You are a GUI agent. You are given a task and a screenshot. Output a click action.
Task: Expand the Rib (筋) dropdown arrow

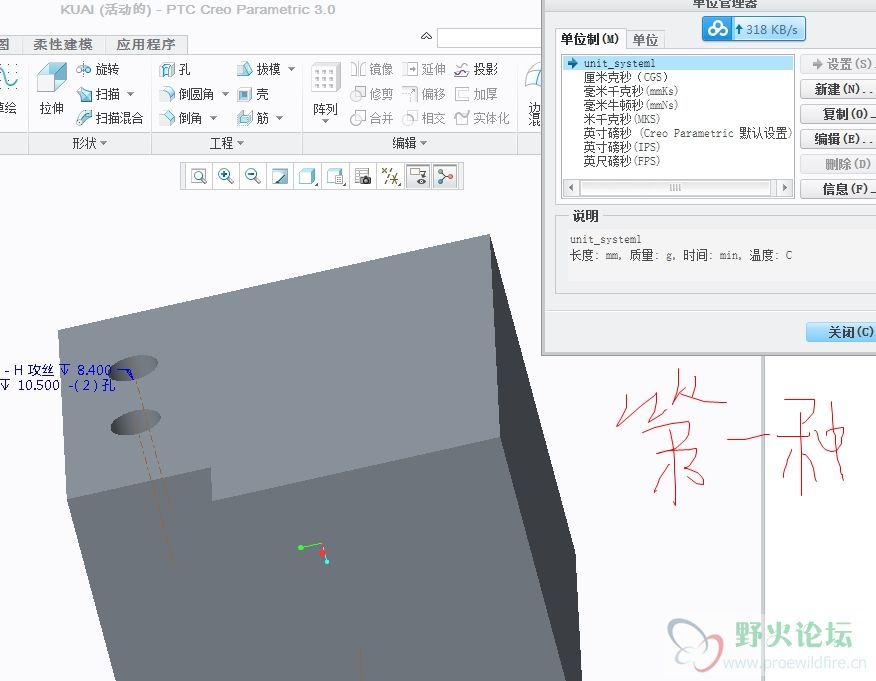point(279,118)
